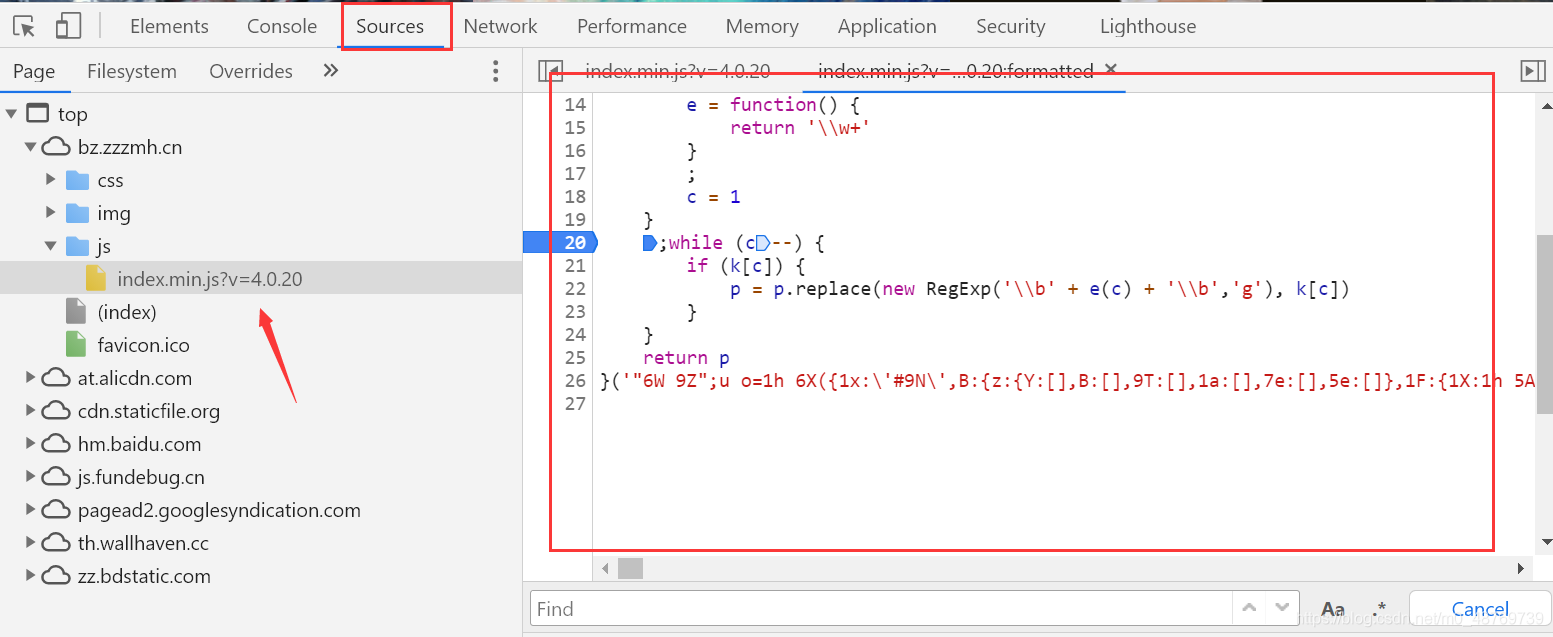Activate the inspect element picker icon
The height and width of the screenshot is (637, 1553).
[24, 26]
